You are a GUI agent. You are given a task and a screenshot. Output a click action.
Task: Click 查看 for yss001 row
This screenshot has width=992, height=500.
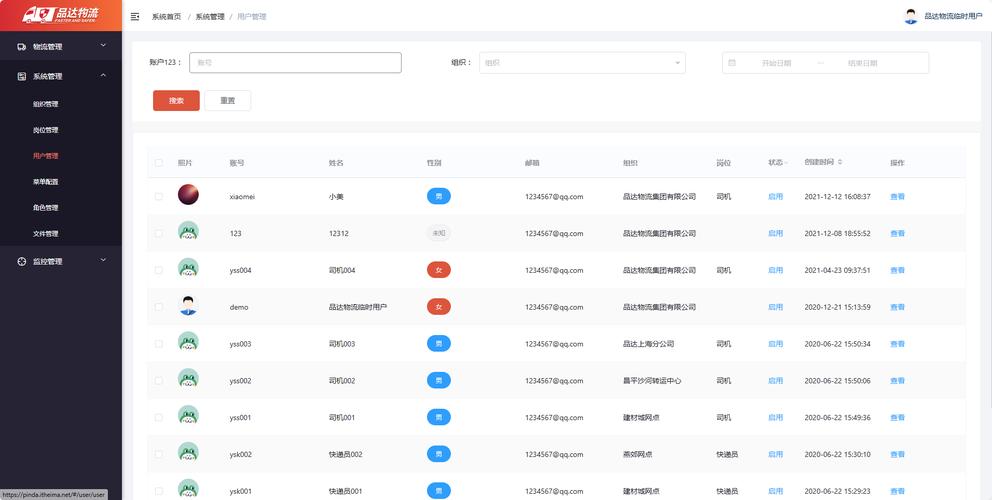897,418
